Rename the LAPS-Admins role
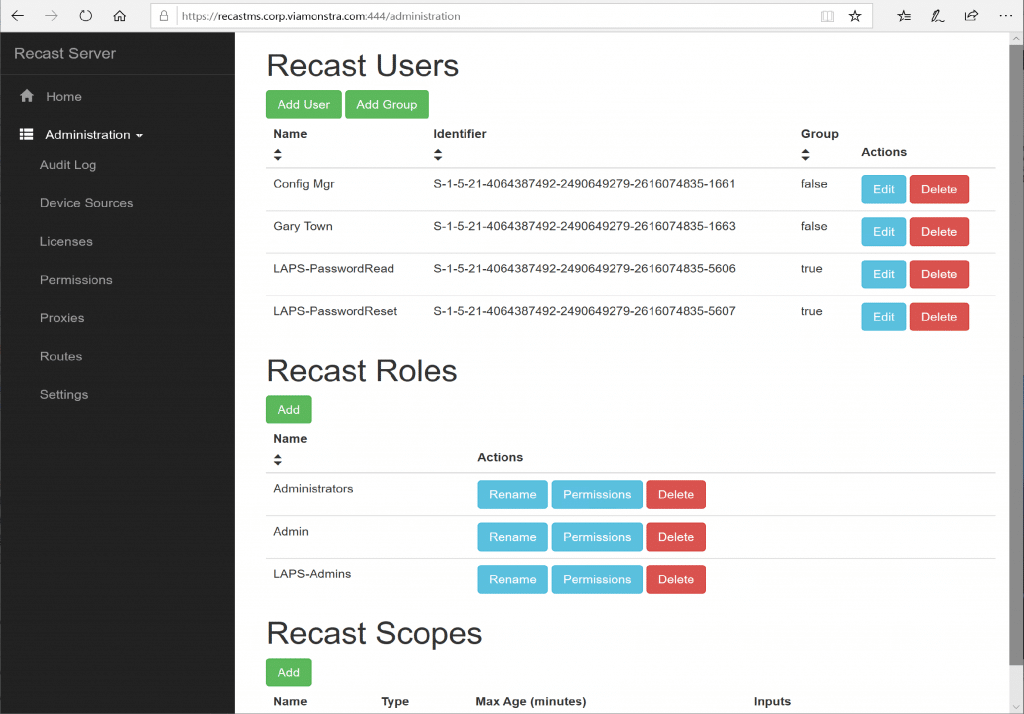The image size is (1024, 714). coord(513,579)
